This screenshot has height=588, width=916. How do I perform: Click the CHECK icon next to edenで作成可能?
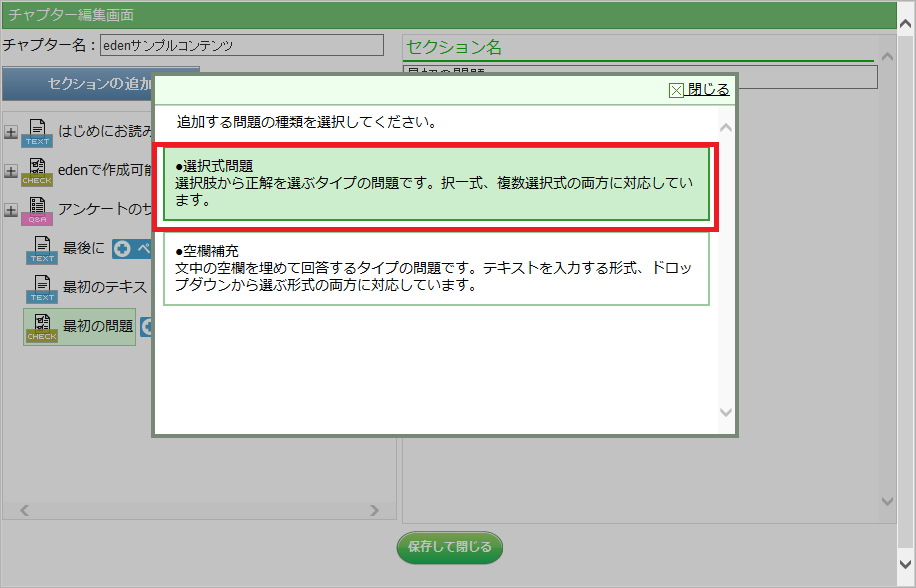(x=37, y=172)
